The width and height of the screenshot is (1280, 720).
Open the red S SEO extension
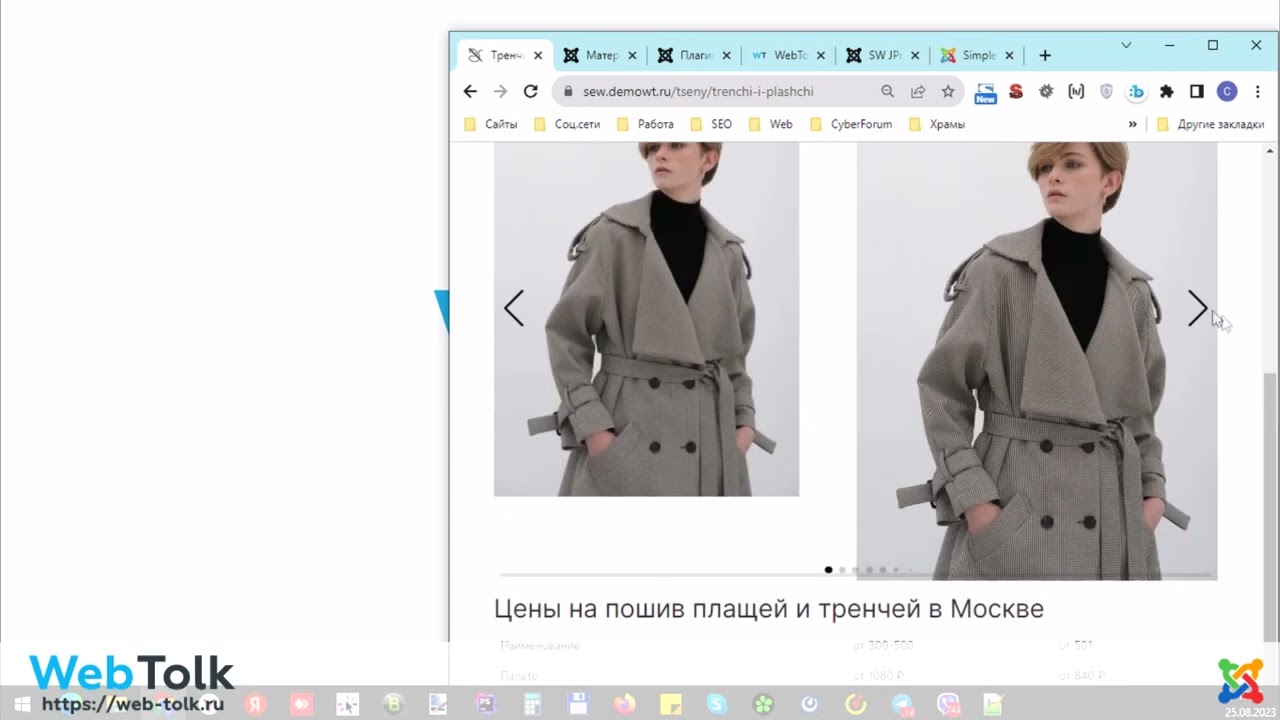coord(1016,91)
